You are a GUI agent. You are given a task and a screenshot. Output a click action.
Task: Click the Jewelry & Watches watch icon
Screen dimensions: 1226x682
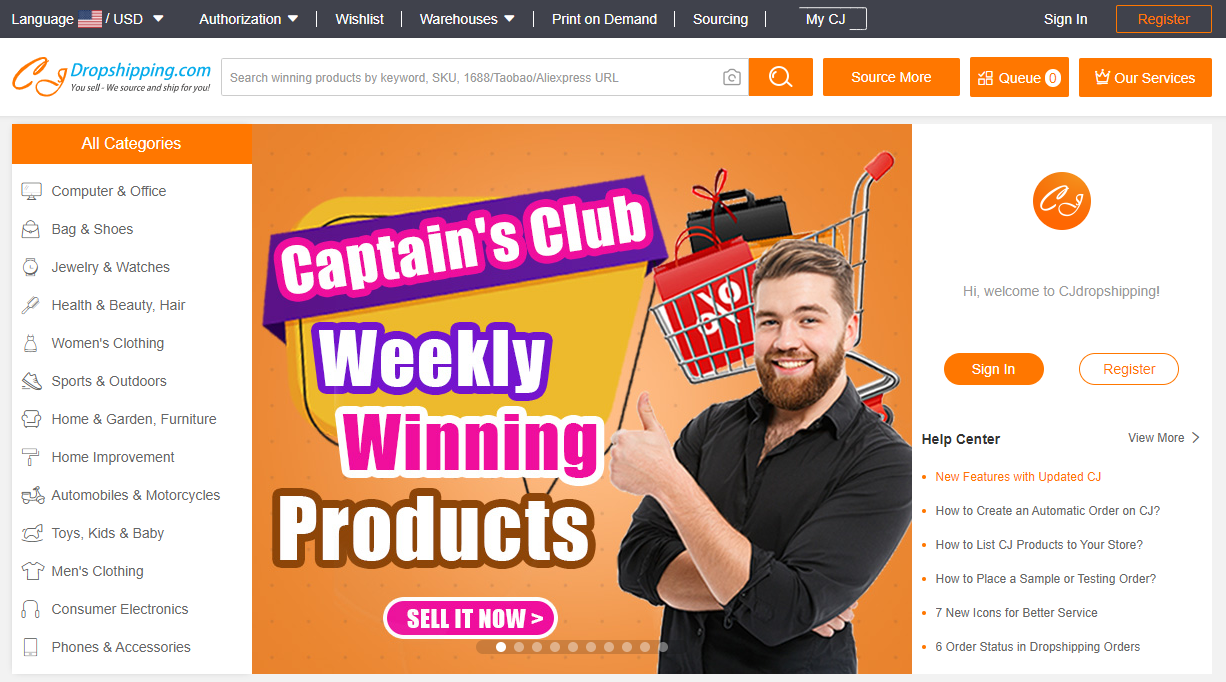click(31, 267)
